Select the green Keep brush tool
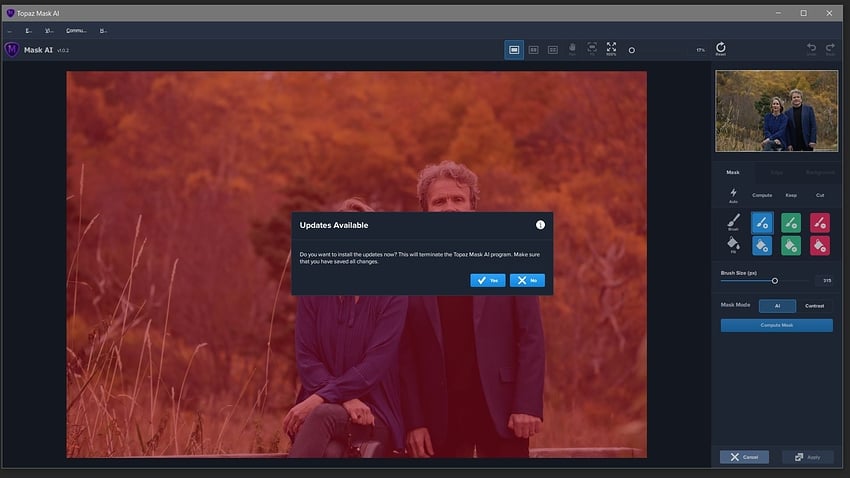850x478 pixels. tap(791, 223)
